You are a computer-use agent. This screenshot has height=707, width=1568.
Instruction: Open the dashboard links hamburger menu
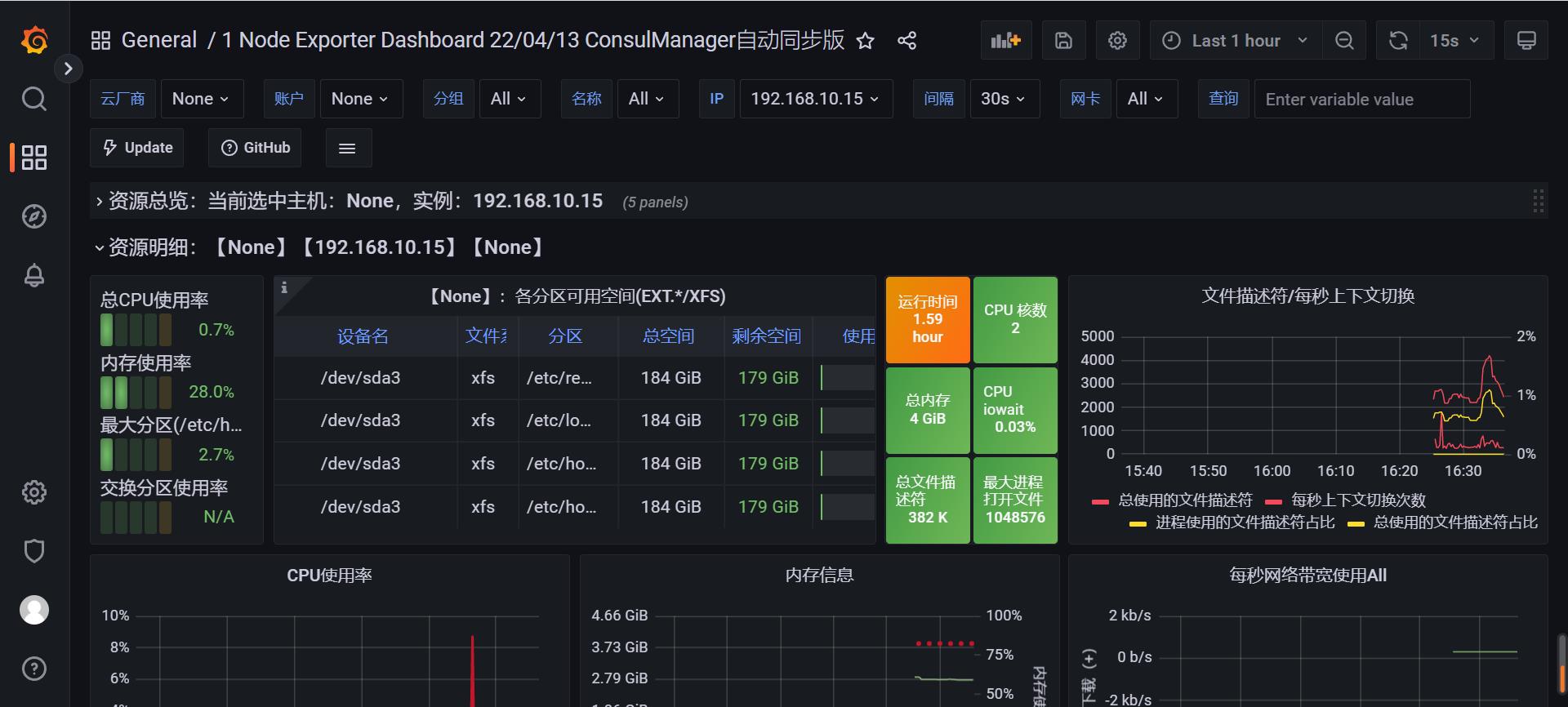tap(347, 148)
